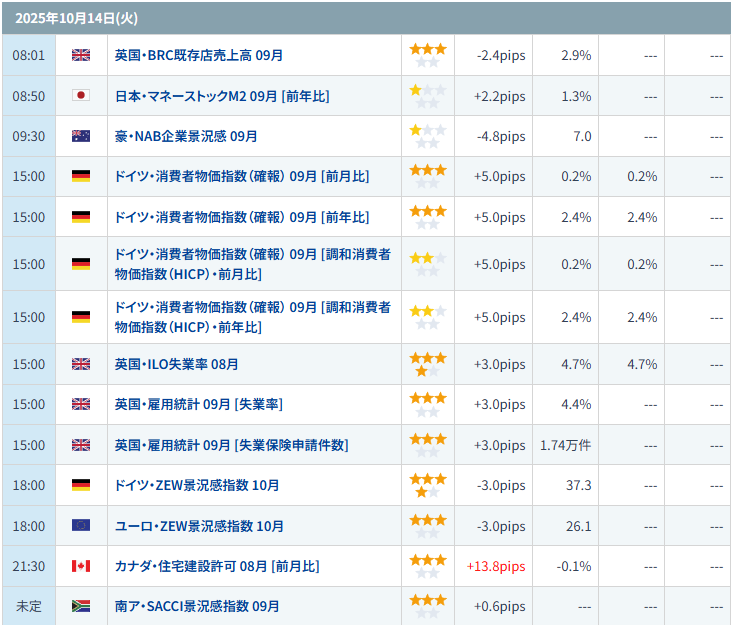This screenshot has width=735, height=625.
Task: Click the Japan flag icon
Action: coord(81,96)
